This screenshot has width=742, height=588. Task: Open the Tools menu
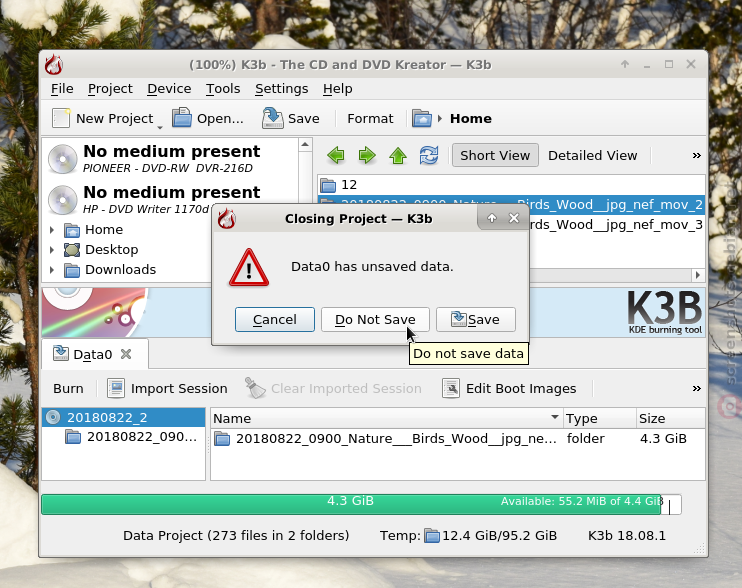(223, 88)
